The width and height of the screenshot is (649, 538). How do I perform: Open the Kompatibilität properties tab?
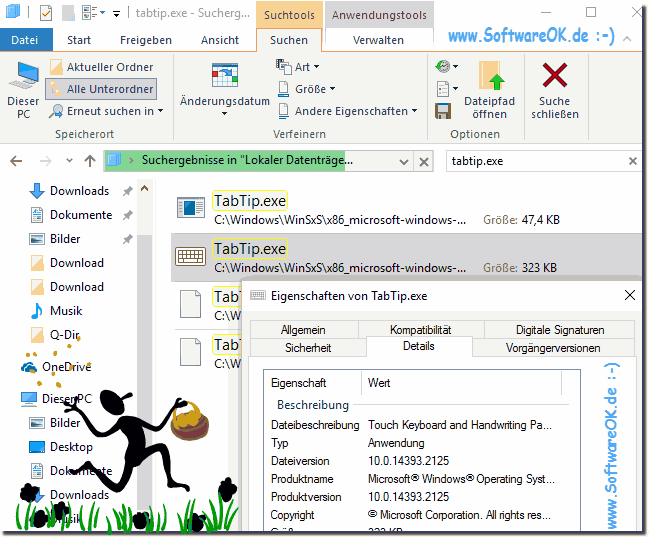[421, 330]
